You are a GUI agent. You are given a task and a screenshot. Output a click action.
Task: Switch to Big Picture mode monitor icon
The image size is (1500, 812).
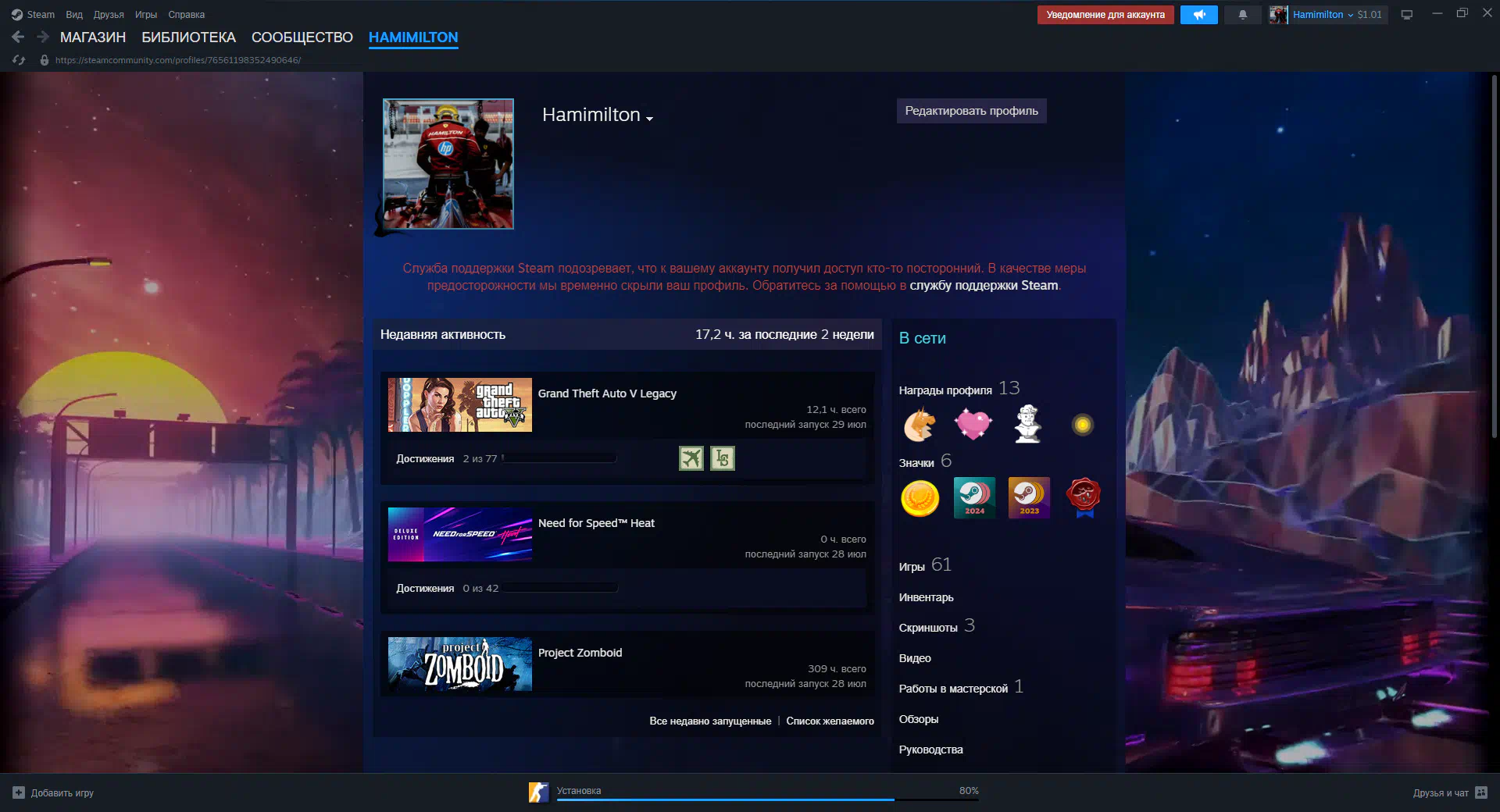[1406, 14]
